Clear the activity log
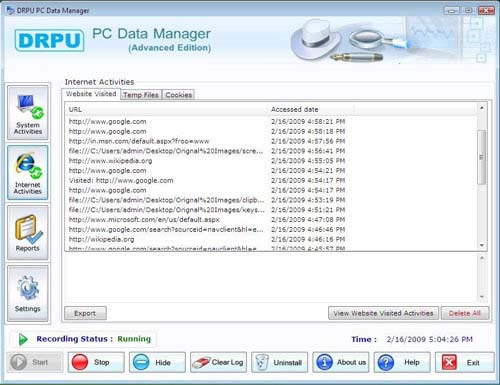Image resolution: width=500 pixels, height=385 pixels. (218, 362)
